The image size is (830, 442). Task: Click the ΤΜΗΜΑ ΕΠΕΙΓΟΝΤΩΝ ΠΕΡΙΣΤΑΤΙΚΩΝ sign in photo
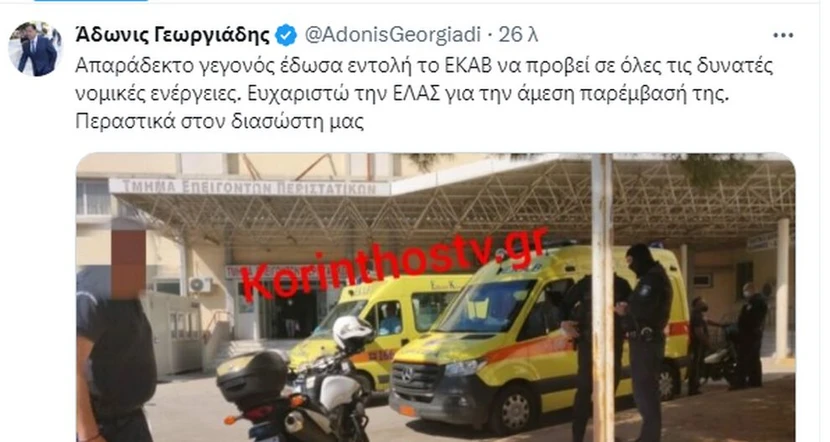pyautogui.click(x=250, y=187)
